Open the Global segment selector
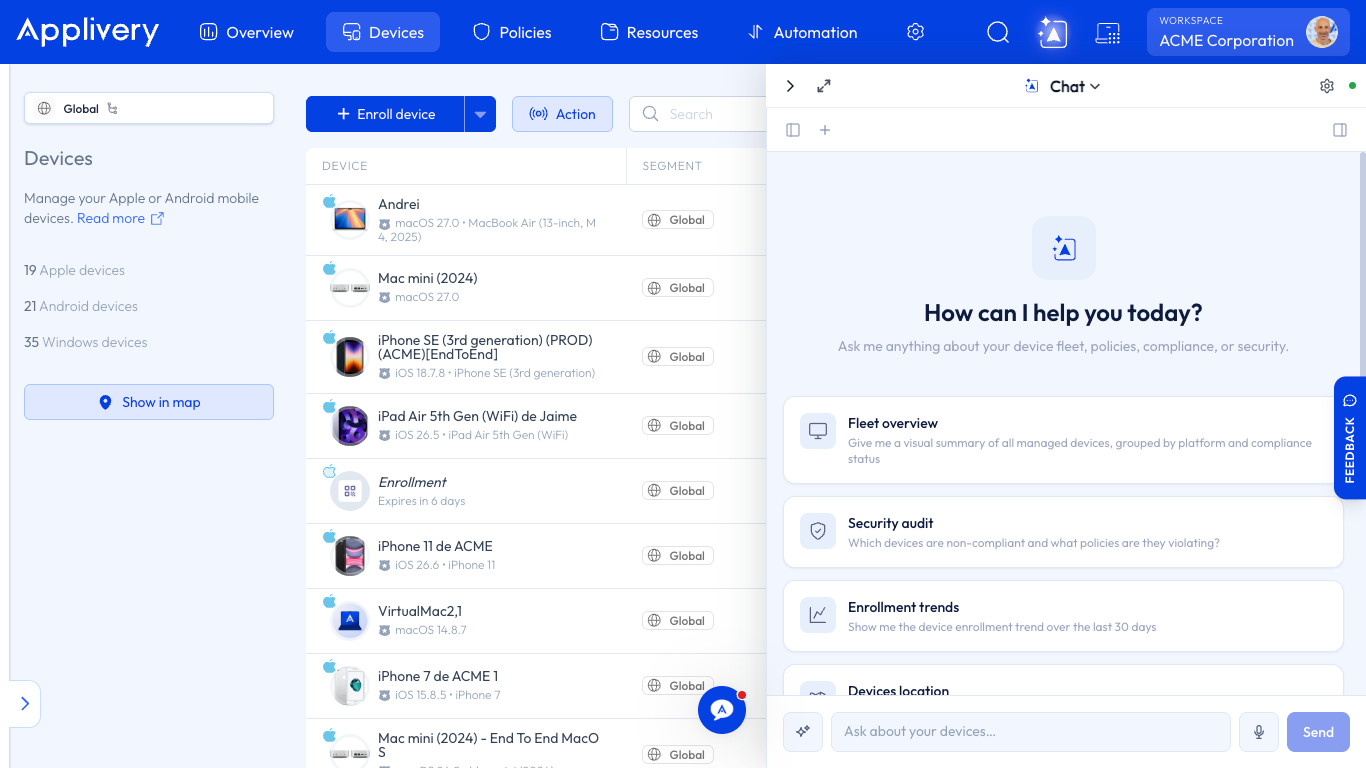The width and height of the screenshot is (1366, 768). tap(149, 108)
